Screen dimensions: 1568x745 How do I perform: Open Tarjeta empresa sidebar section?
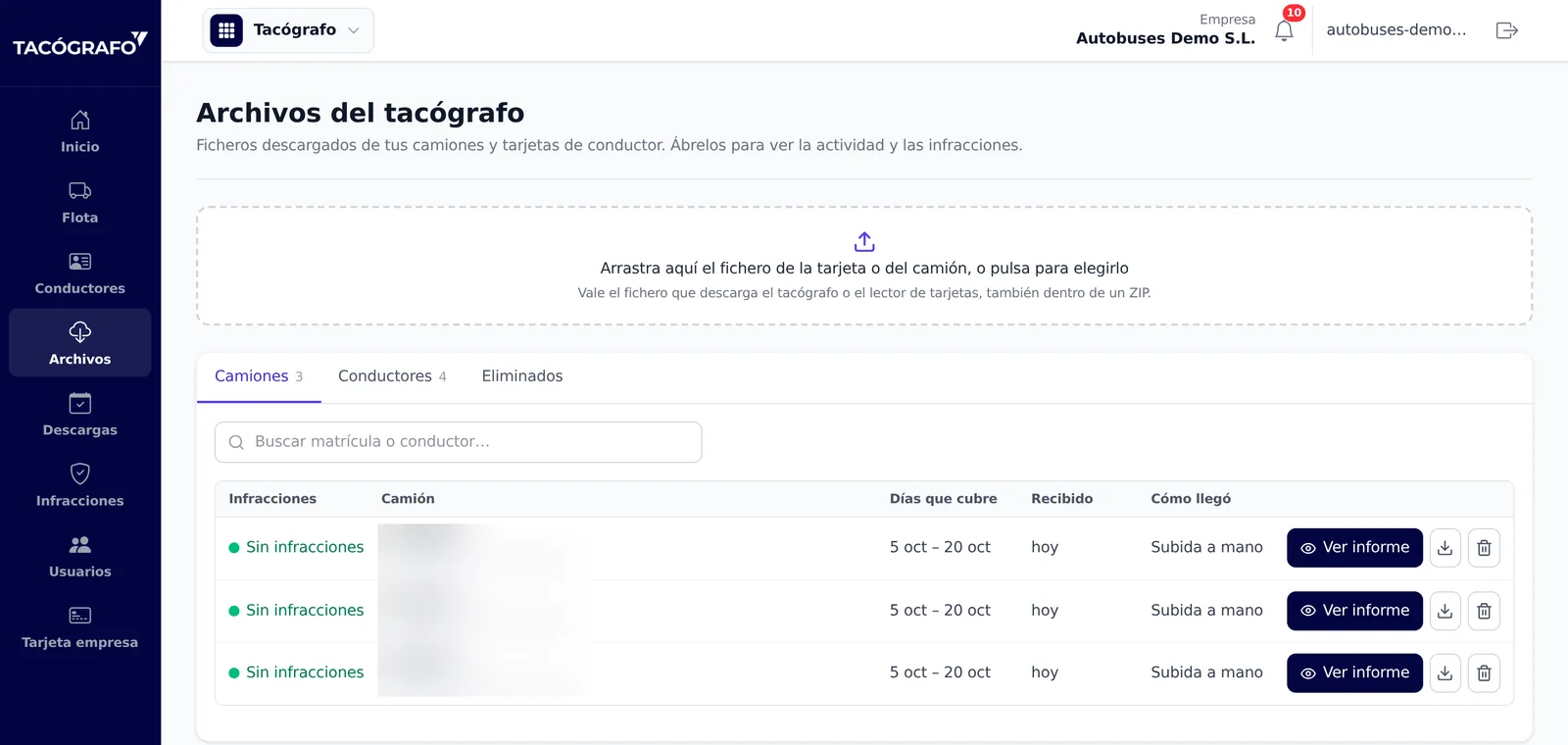click(x=80, y=627)
